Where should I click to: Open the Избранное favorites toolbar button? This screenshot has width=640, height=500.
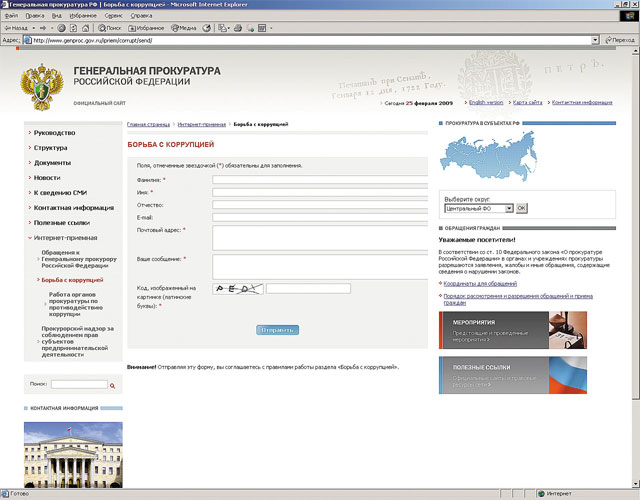pyautogui.click(x=146, y=28)
